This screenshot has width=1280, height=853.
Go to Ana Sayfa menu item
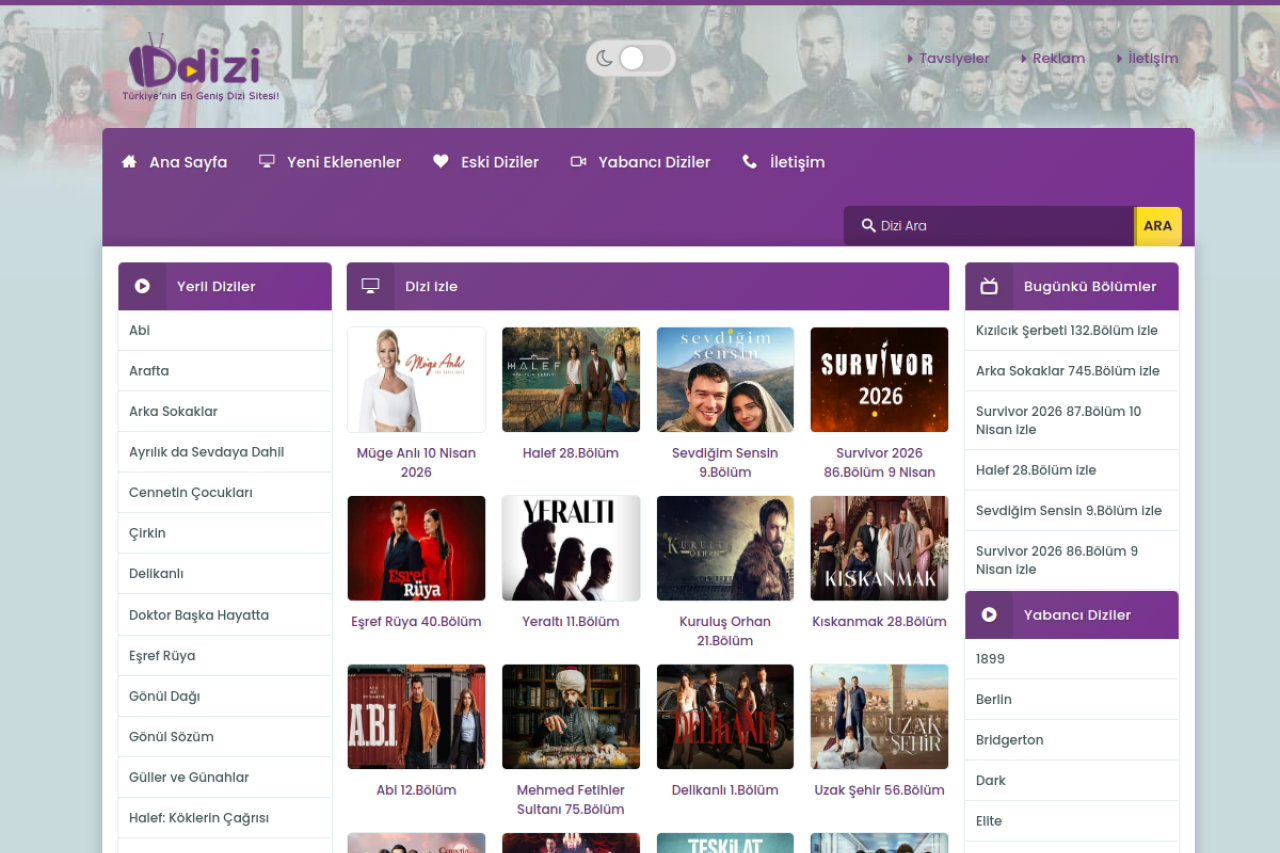click(188, 162)
